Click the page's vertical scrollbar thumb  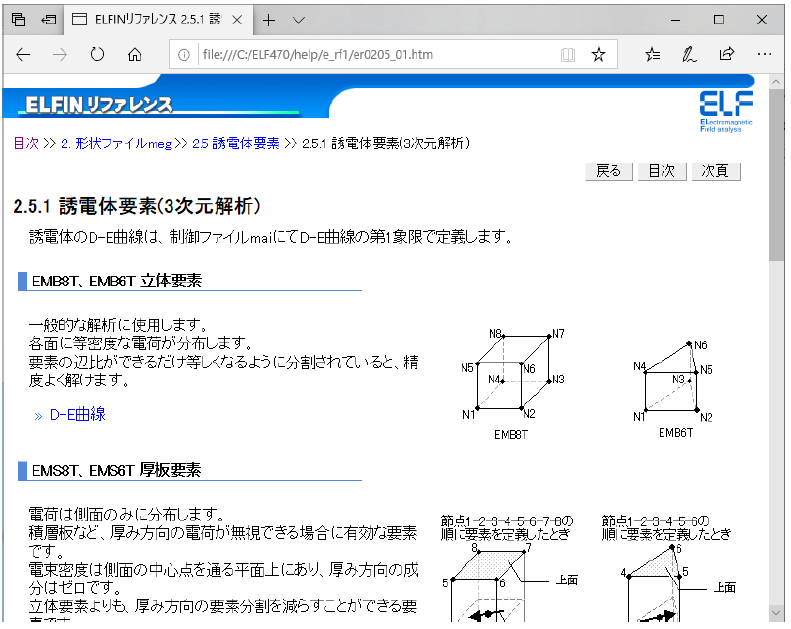point(776,174)
